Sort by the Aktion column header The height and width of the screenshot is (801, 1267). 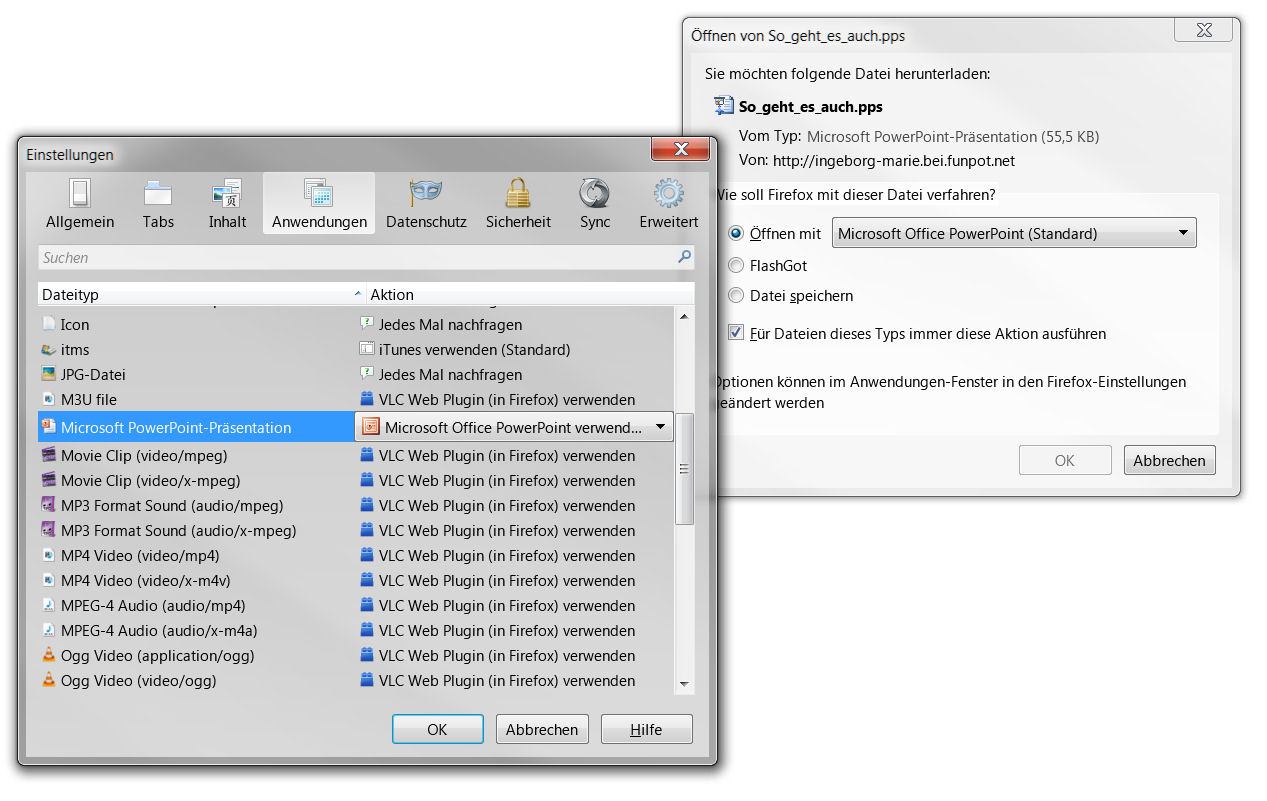(530, 294)
